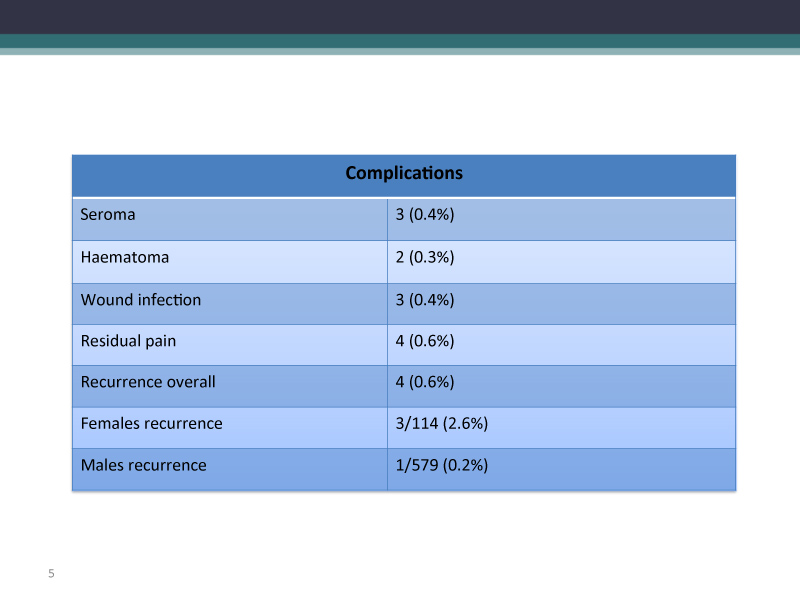Click the Residual pain value 4 (0.6%)
The width and height of the screenshot is (800, 600).
tap(424, 341)
